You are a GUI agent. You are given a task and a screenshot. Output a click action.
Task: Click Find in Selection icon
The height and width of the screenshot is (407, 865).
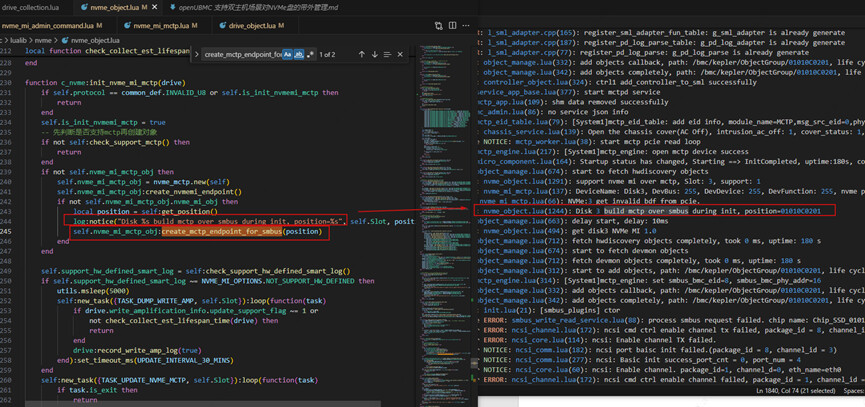387,55
